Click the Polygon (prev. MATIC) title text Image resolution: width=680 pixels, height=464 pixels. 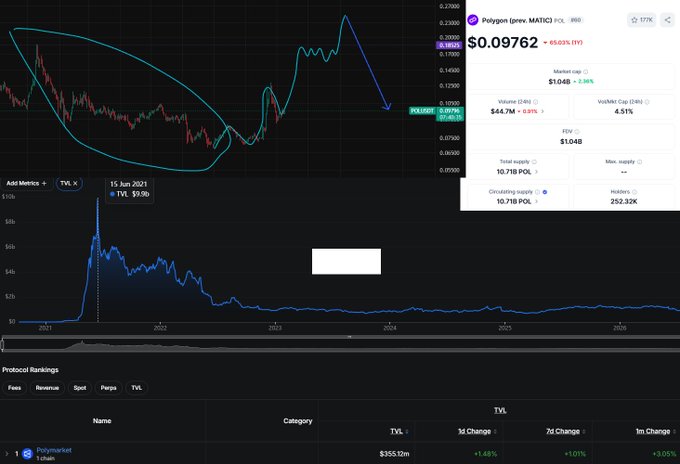click(x=517, y=20)
